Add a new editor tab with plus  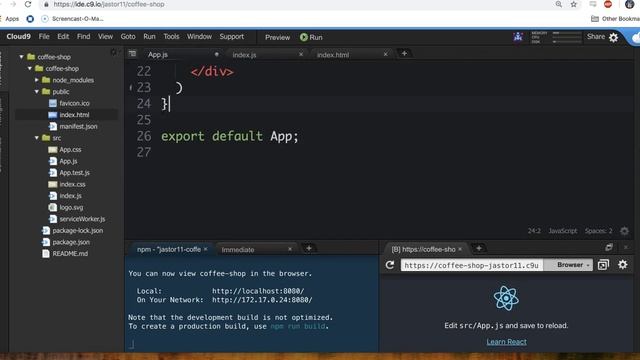point(404,53)
